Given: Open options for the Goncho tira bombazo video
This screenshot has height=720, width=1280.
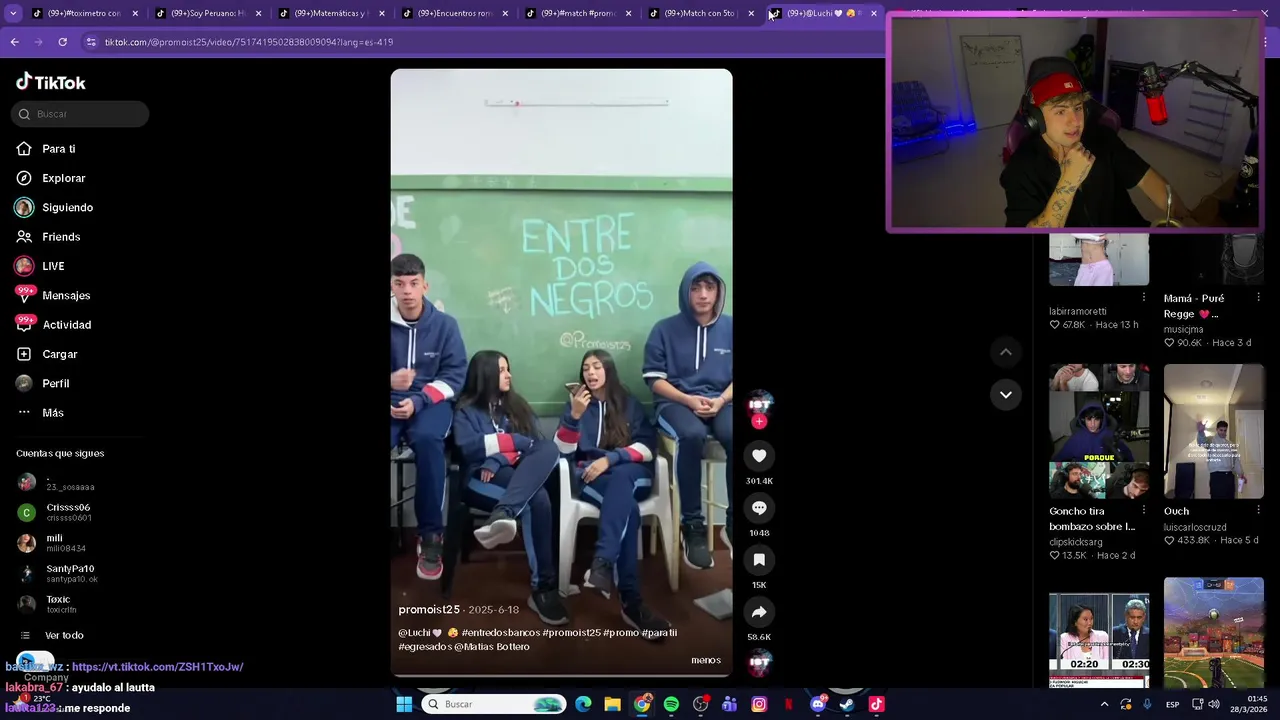Looking at the screenshot, I should tap(1144, 510).
